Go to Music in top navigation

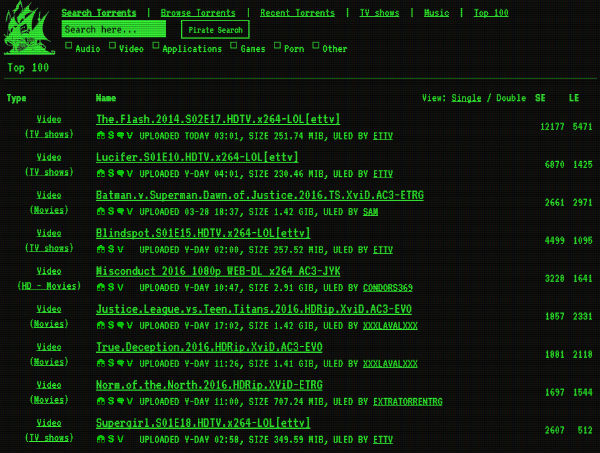pos(436,13)
